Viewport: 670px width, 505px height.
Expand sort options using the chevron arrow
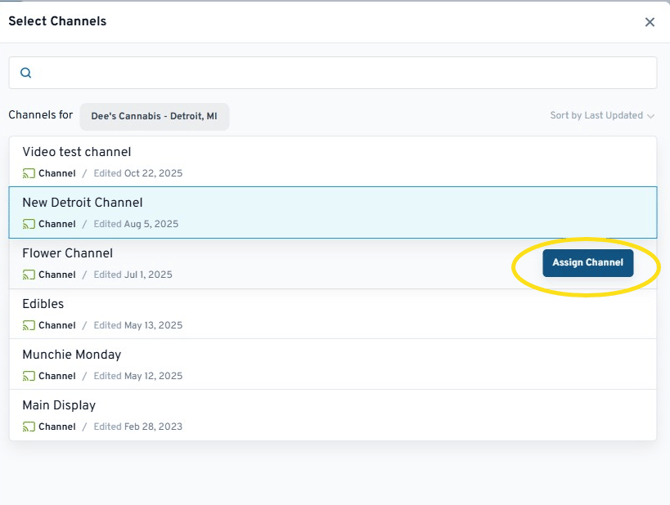tap(651, 117)
